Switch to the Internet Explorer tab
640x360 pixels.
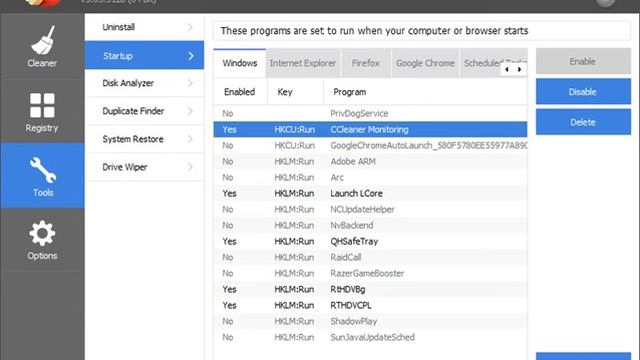click(x=303, y=63)
